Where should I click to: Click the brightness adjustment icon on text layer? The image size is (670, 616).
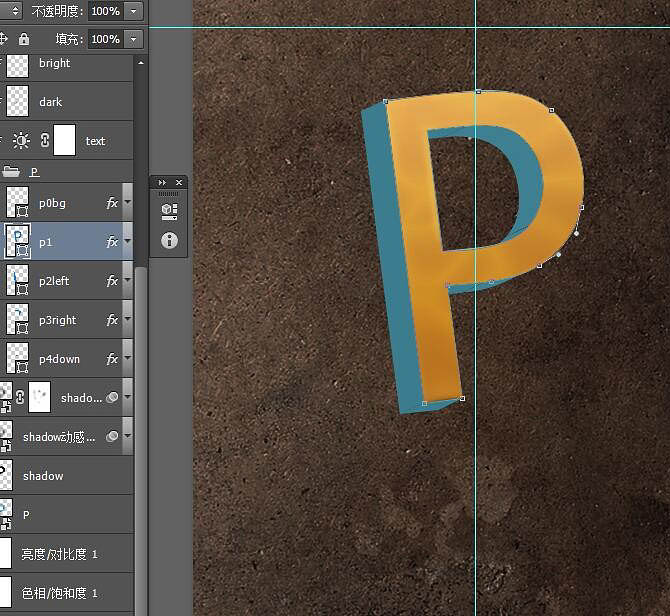point(22,141)
